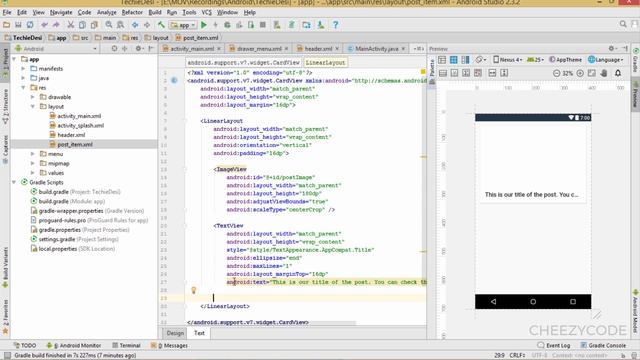The image size is (640, 360).
Task: Click the Help question mark icon
Action: tap(336, 25)
